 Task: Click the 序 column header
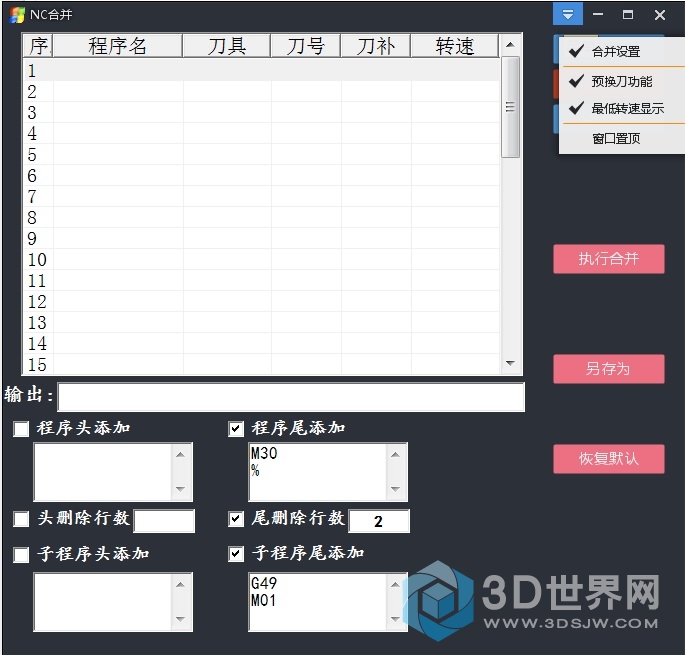[38, 46]
